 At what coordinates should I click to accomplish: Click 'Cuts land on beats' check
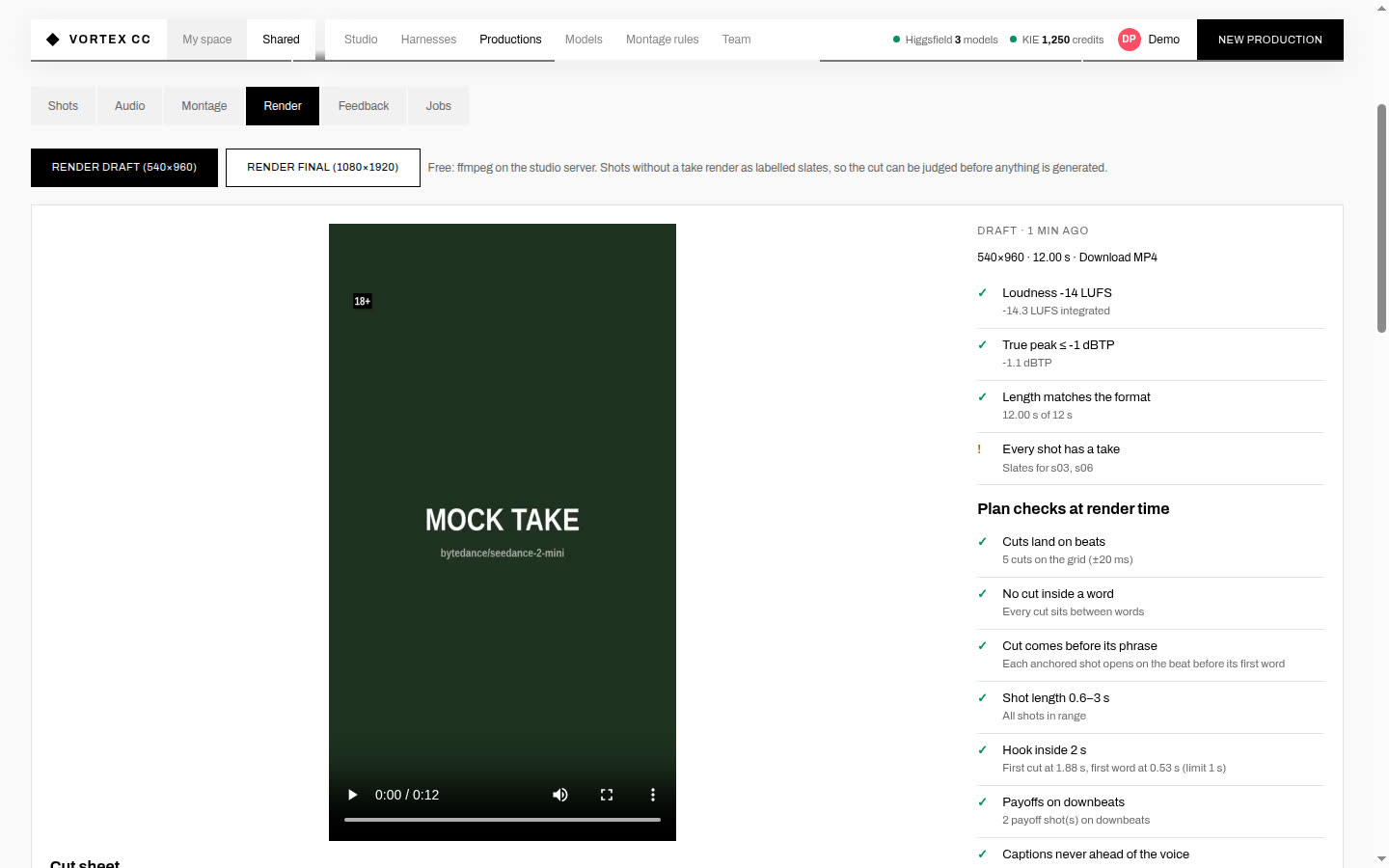pyautogui.click(x=1151, y=551)
